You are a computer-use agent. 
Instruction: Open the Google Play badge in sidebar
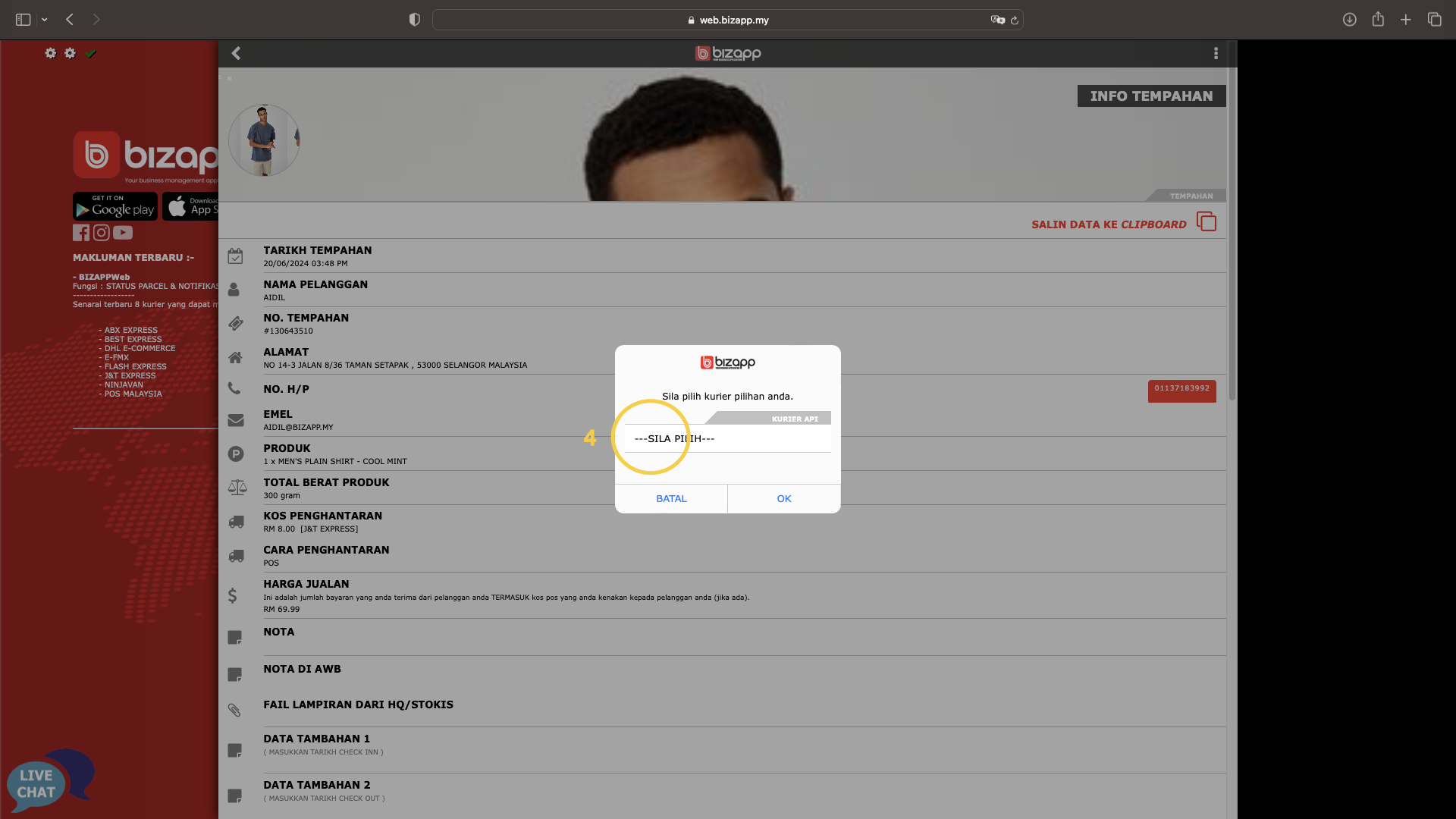(x=115, y=206)
